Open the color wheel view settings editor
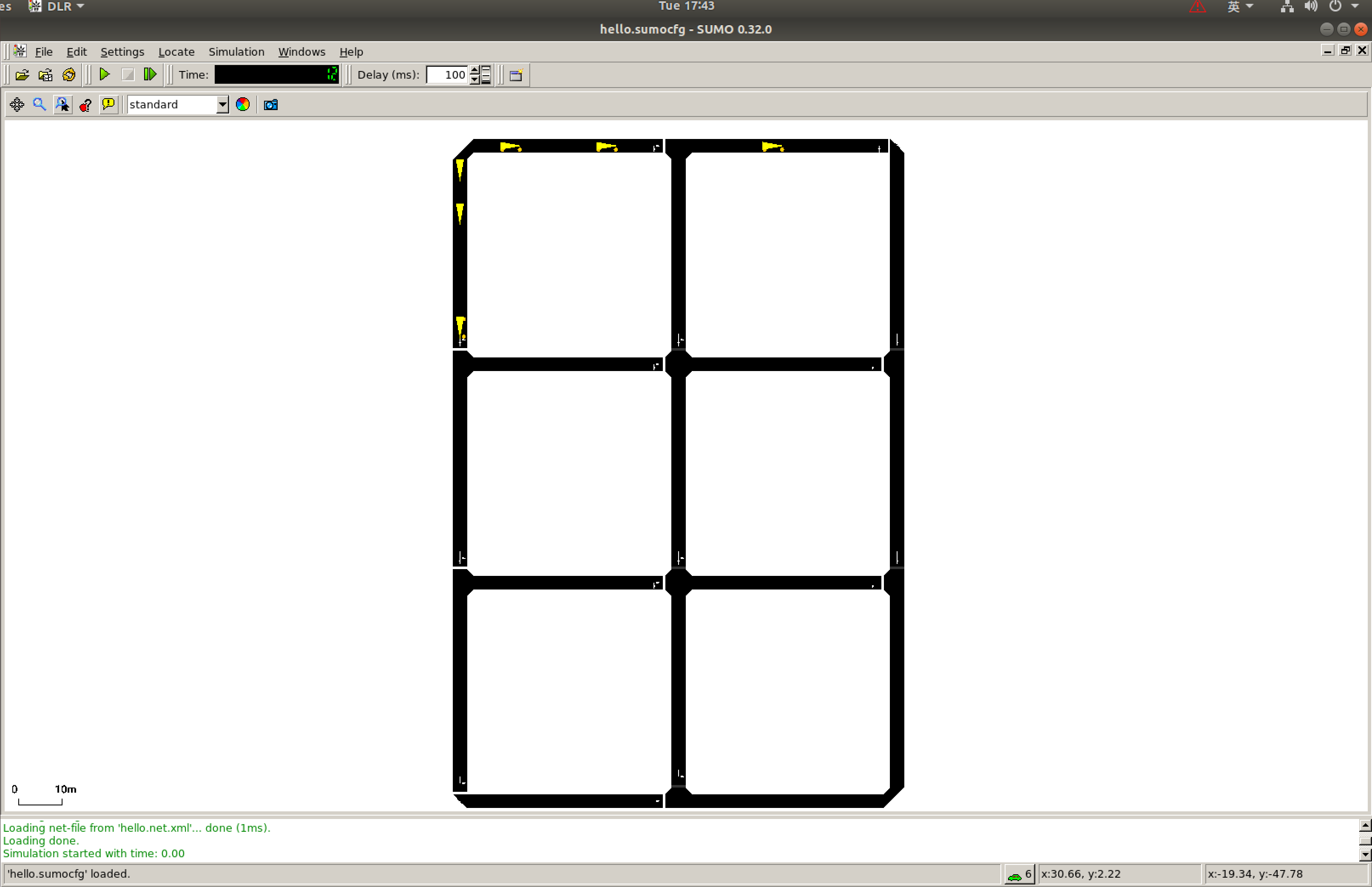Viewport: 1372px width, 887px height. pyautogui.click(x=243, y=104)
